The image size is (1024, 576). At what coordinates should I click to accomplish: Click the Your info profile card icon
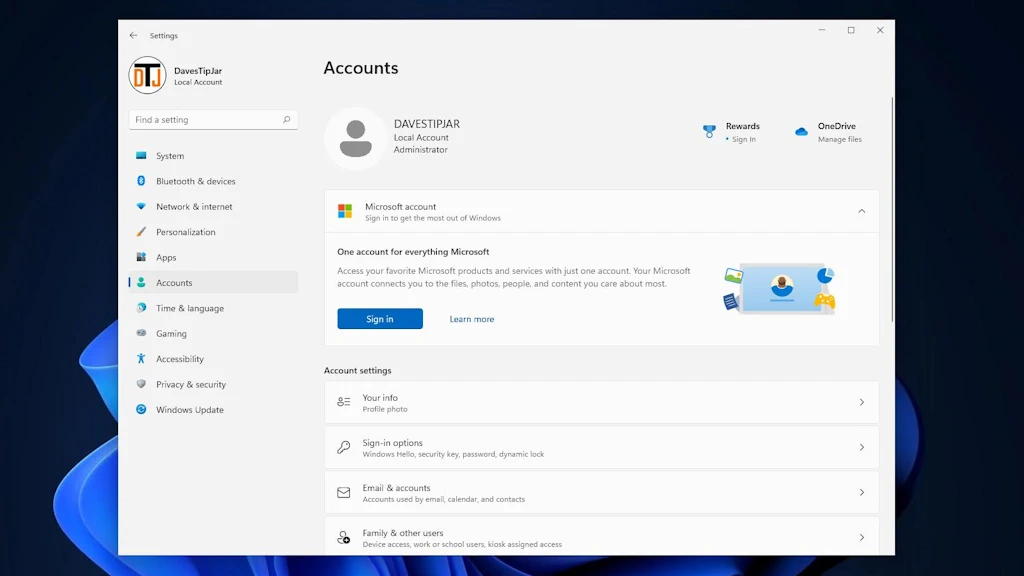tap(344, 402)
